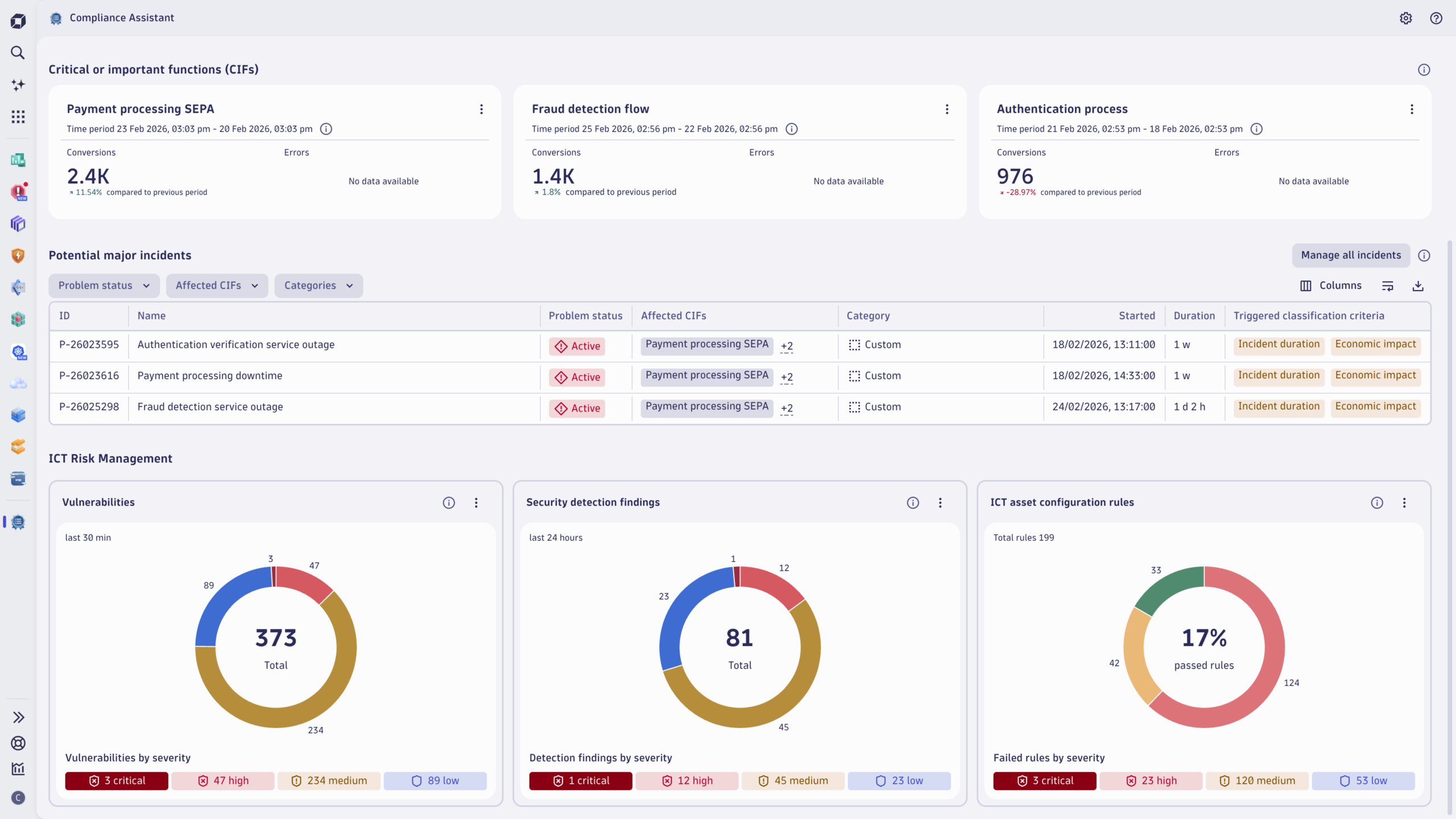Open the Affected CIFs filter dropdown
Image resolution: width=1456 pixels, height=819 pixels.
pyautogui.click(x=217, y=286)
